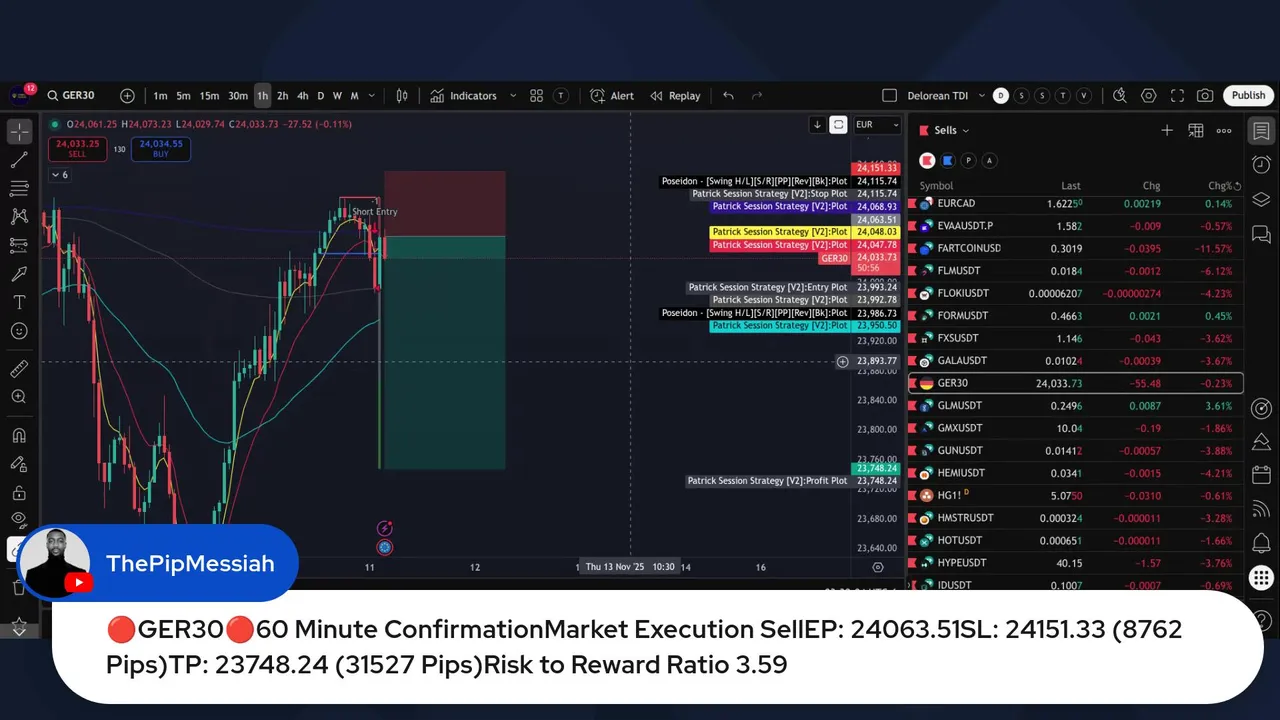Open the Sells watchlist dropdown

point(951,130)
